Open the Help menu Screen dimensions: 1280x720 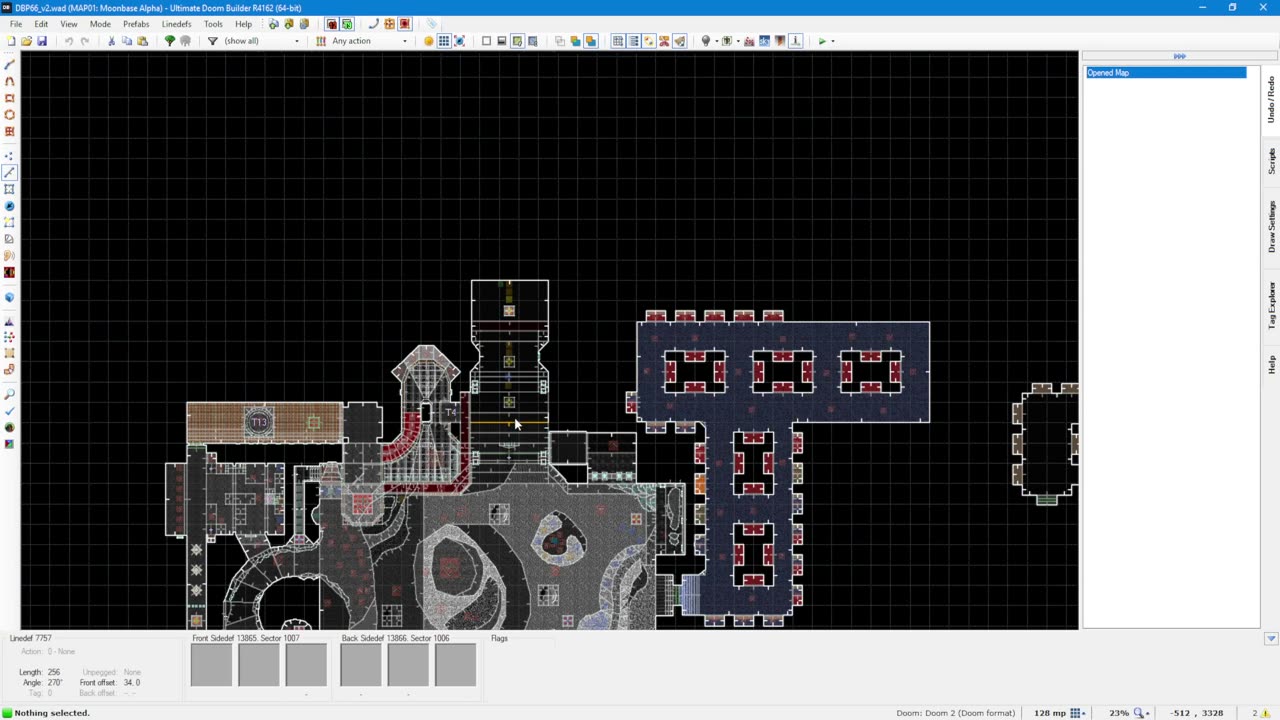(x=244, y=24)
